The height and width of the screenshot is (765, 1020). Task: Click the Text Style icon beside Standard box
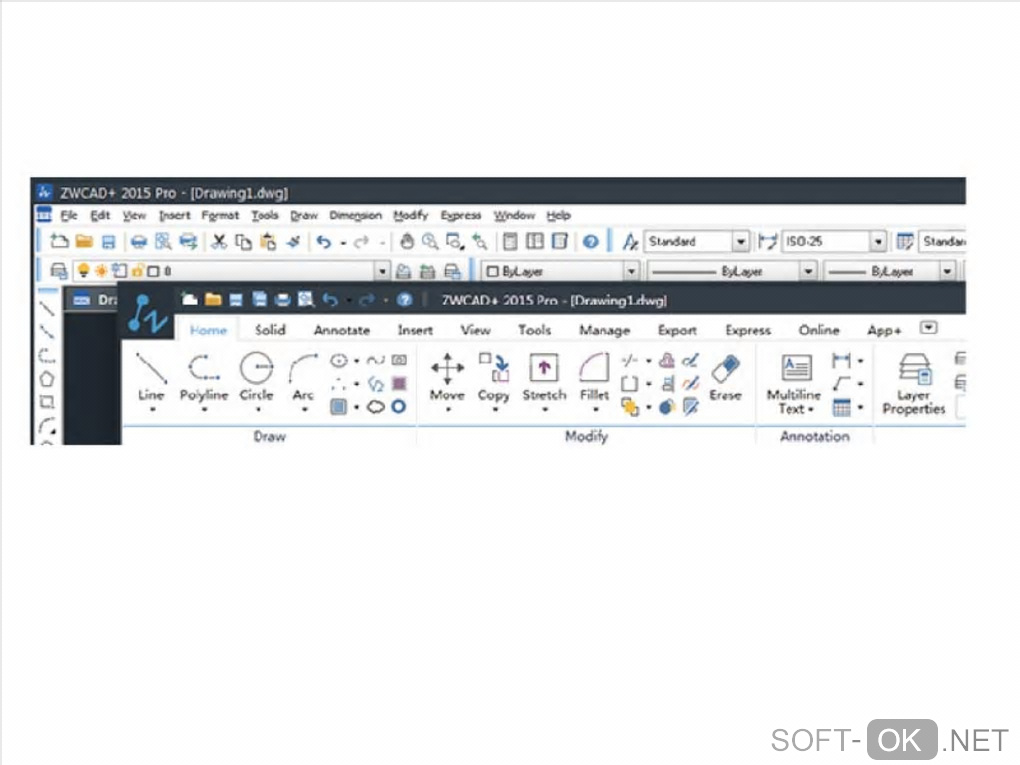tap(630, 241)
